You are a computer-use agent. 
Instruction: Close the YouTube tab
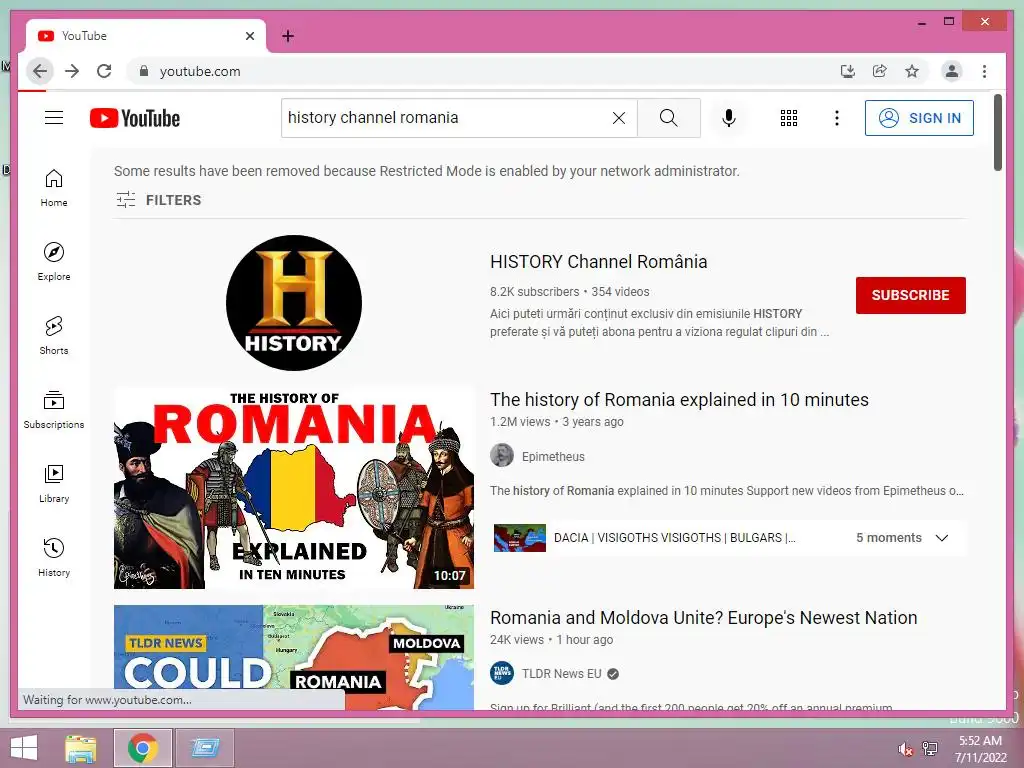(x=249, y=36)
